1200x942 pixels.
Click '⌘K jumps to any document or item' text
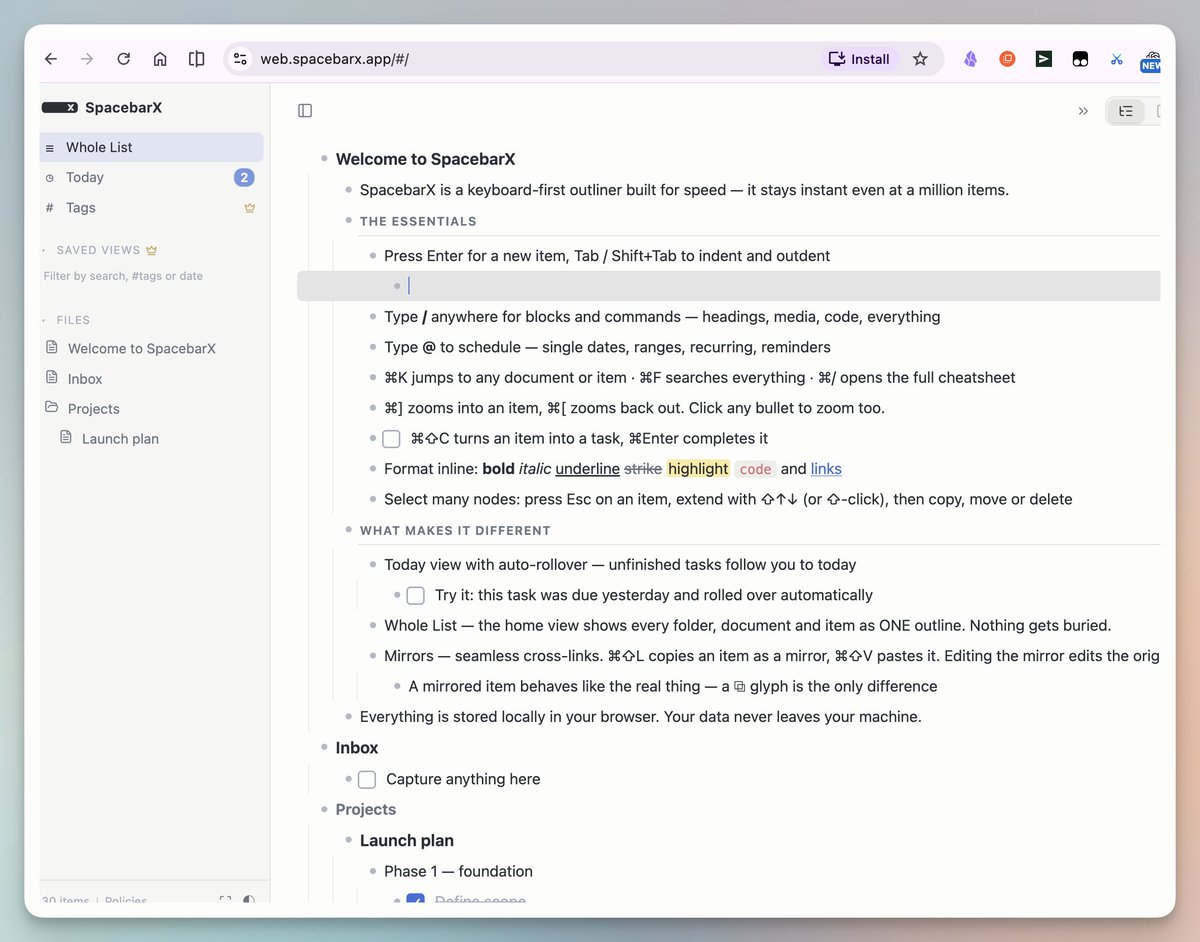(x=700, y=378)
